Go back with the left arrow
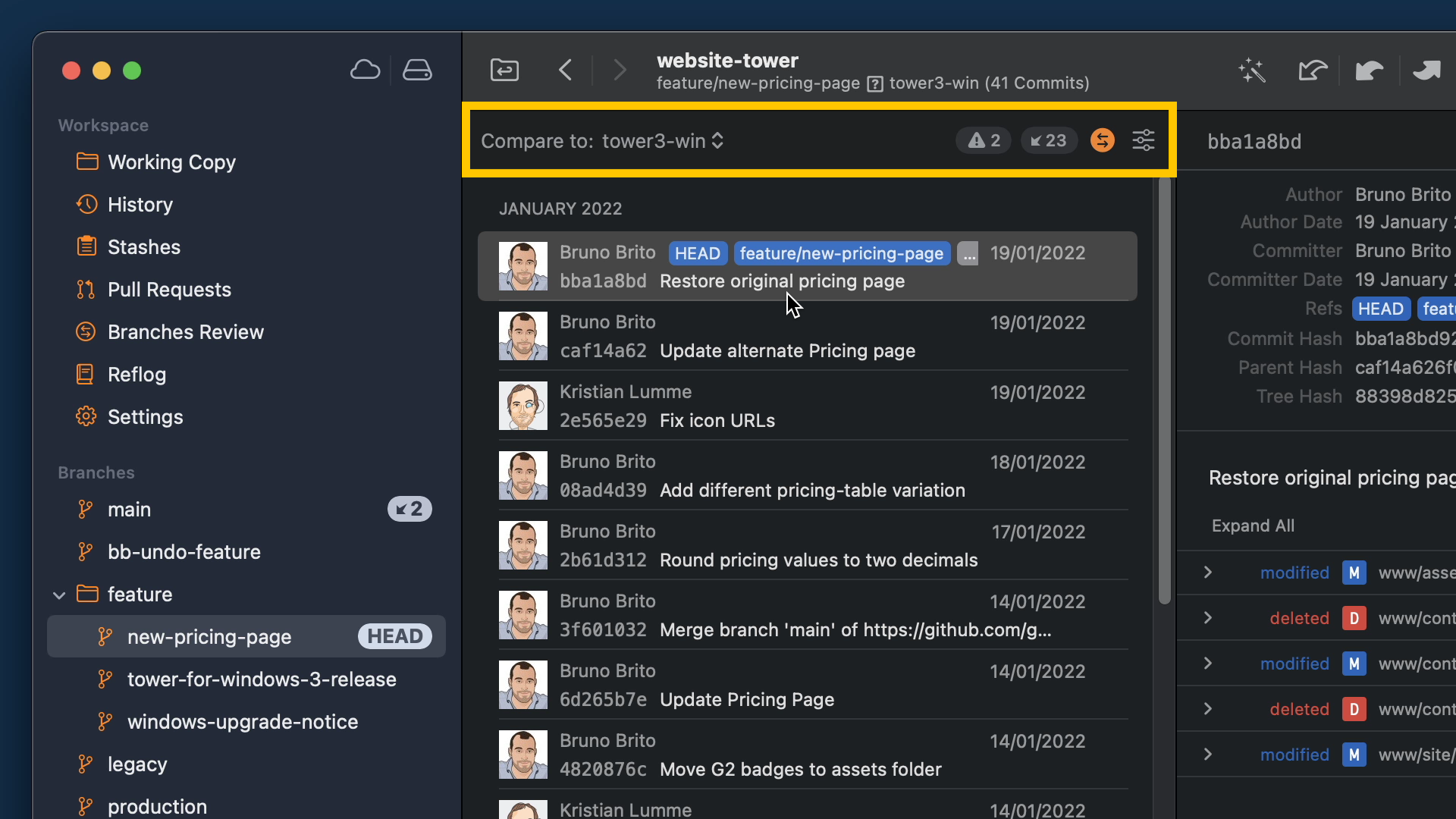 [565, 70]
